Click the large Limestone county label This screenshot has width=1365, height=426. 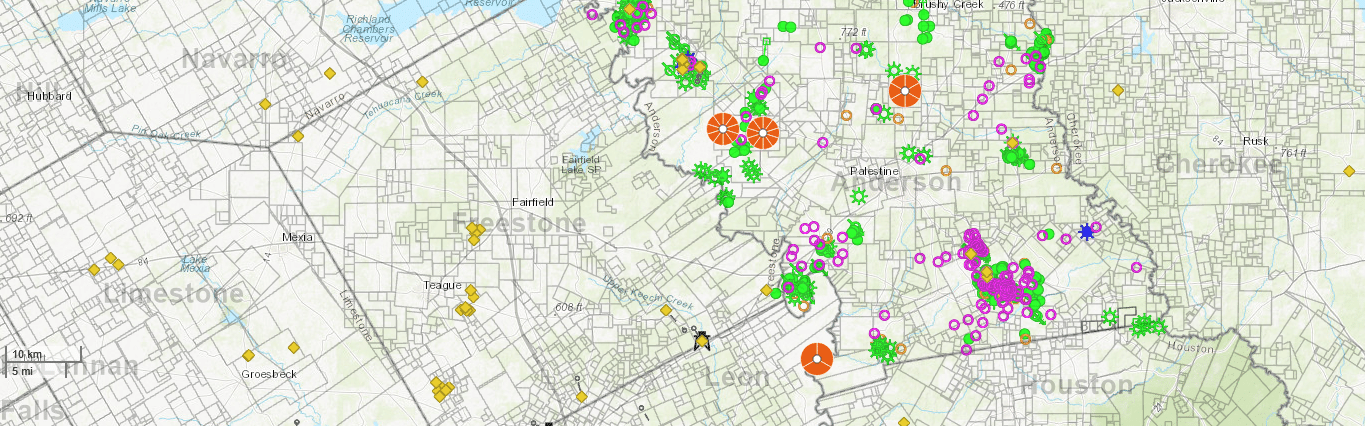[174, 294]
